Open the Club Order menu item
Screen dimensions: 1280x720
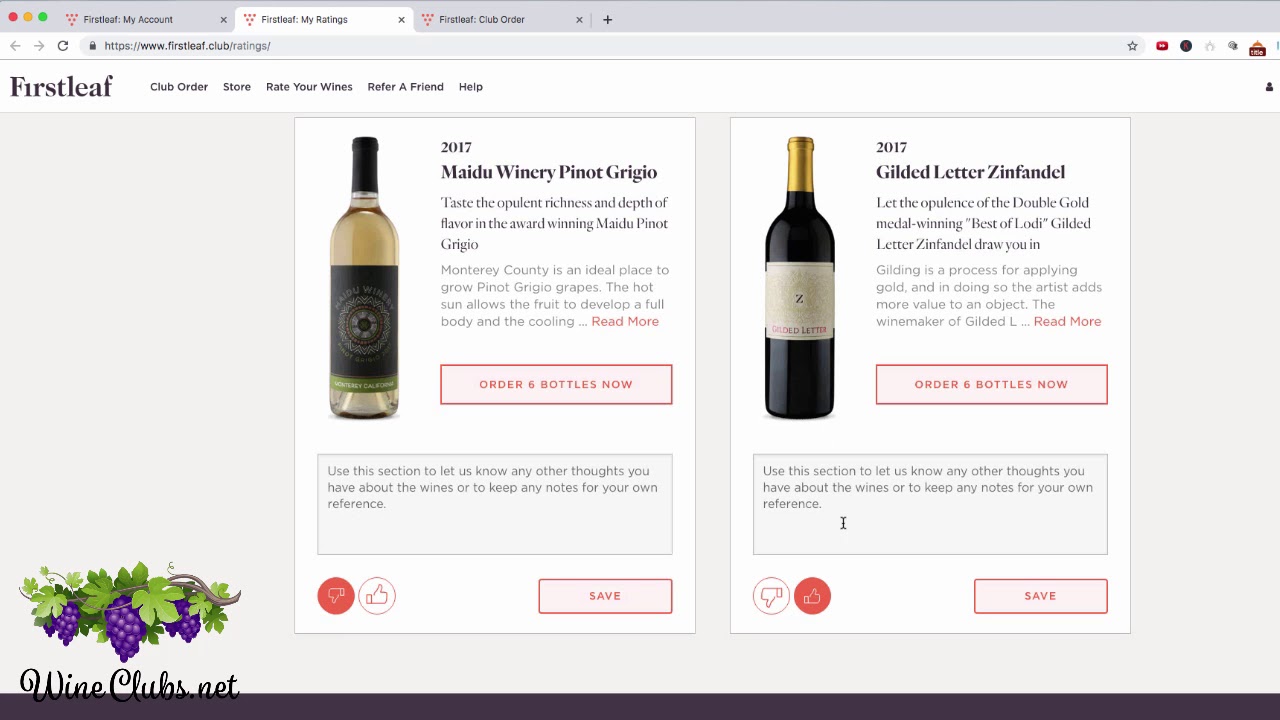pos(179,87)
